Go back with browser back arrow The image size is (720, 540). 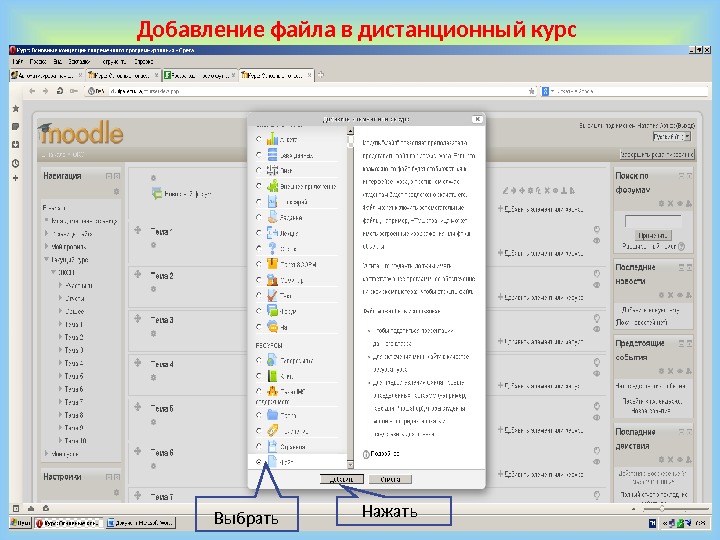click(x=32, y=91)
